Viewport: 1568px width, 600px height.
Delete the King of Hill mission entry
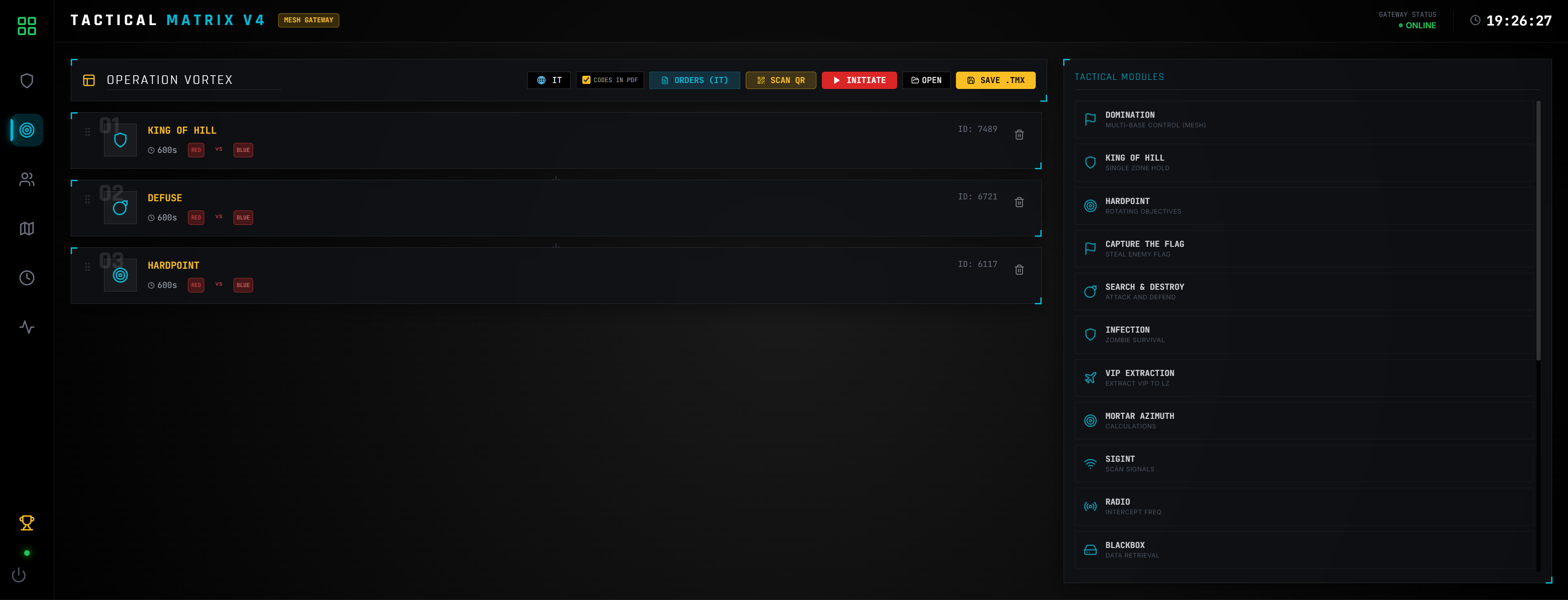(x=1019, y=135)
